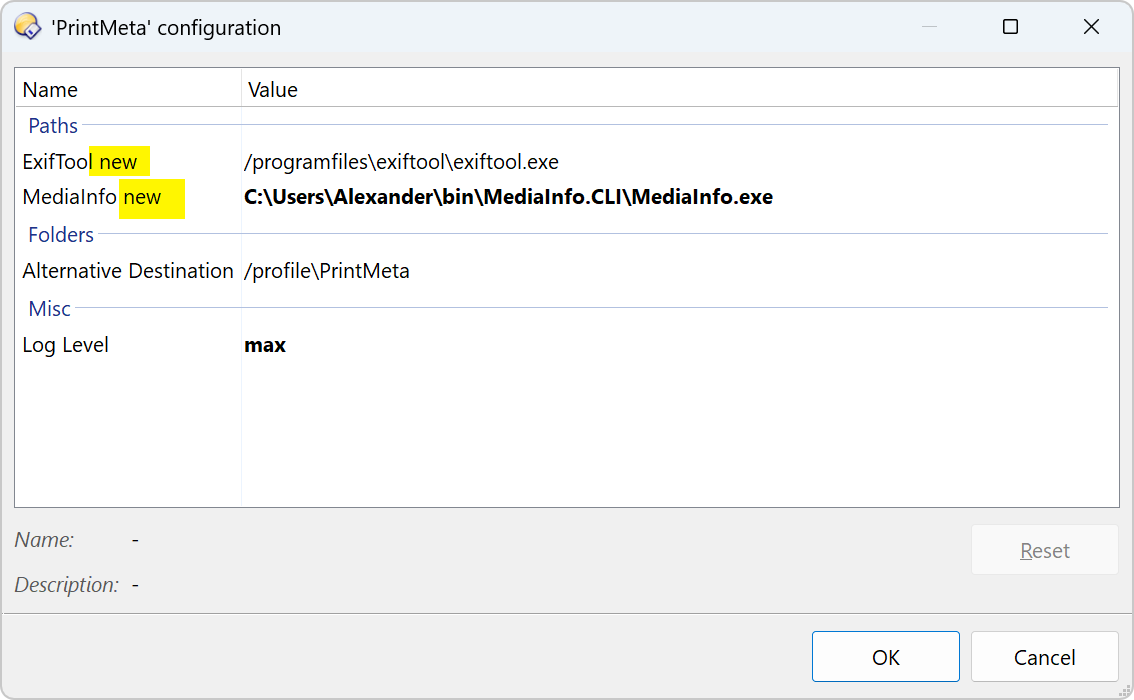Image resolution: width=1134 pixels, height=700 pixels.
Task: Close the dialog with the X button
Action: pos(1091,27)
